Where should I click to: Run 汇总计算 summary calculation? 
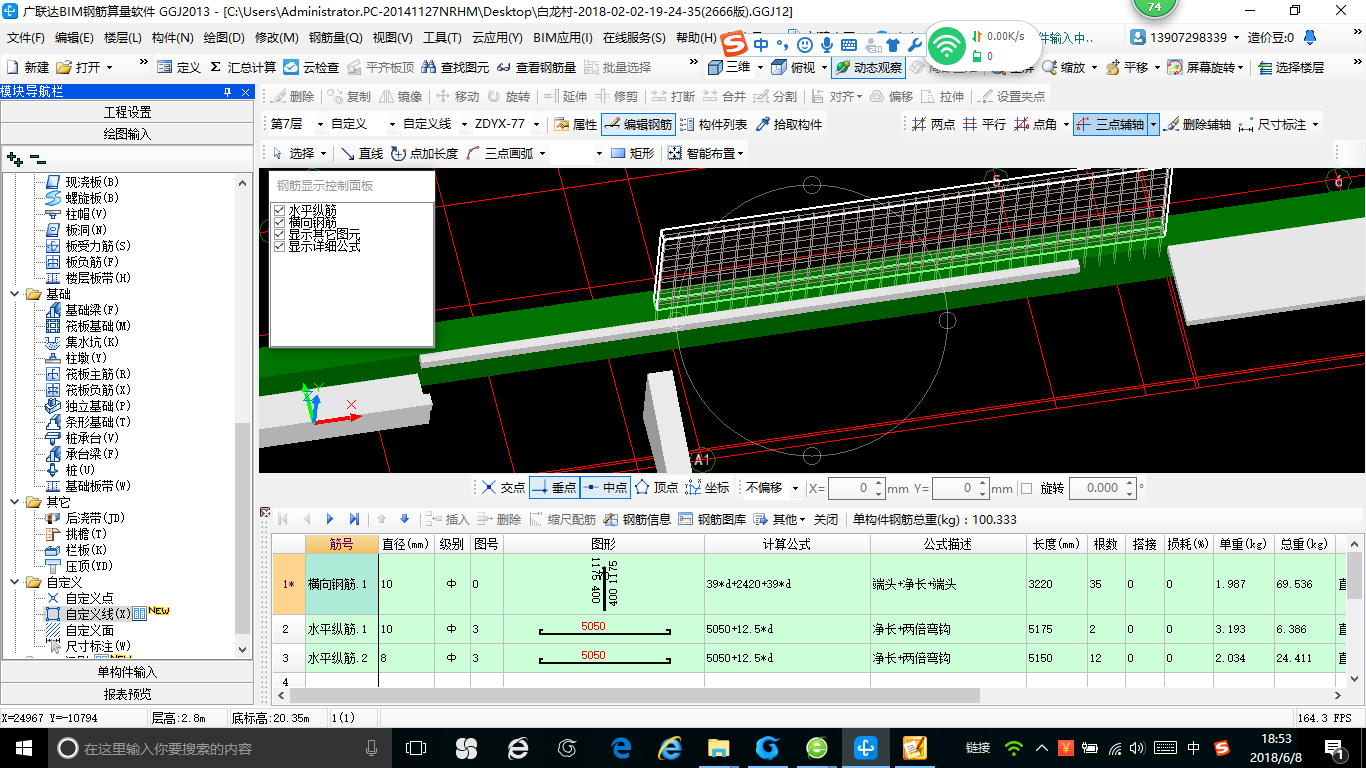click(x=243, y=67)
